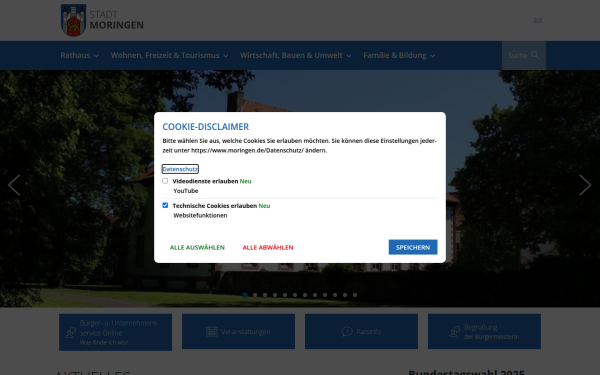Click ALLE AUSWÄHLEN in cookie dialog
The height and width of the screenshot is (375, 600).
197,248
